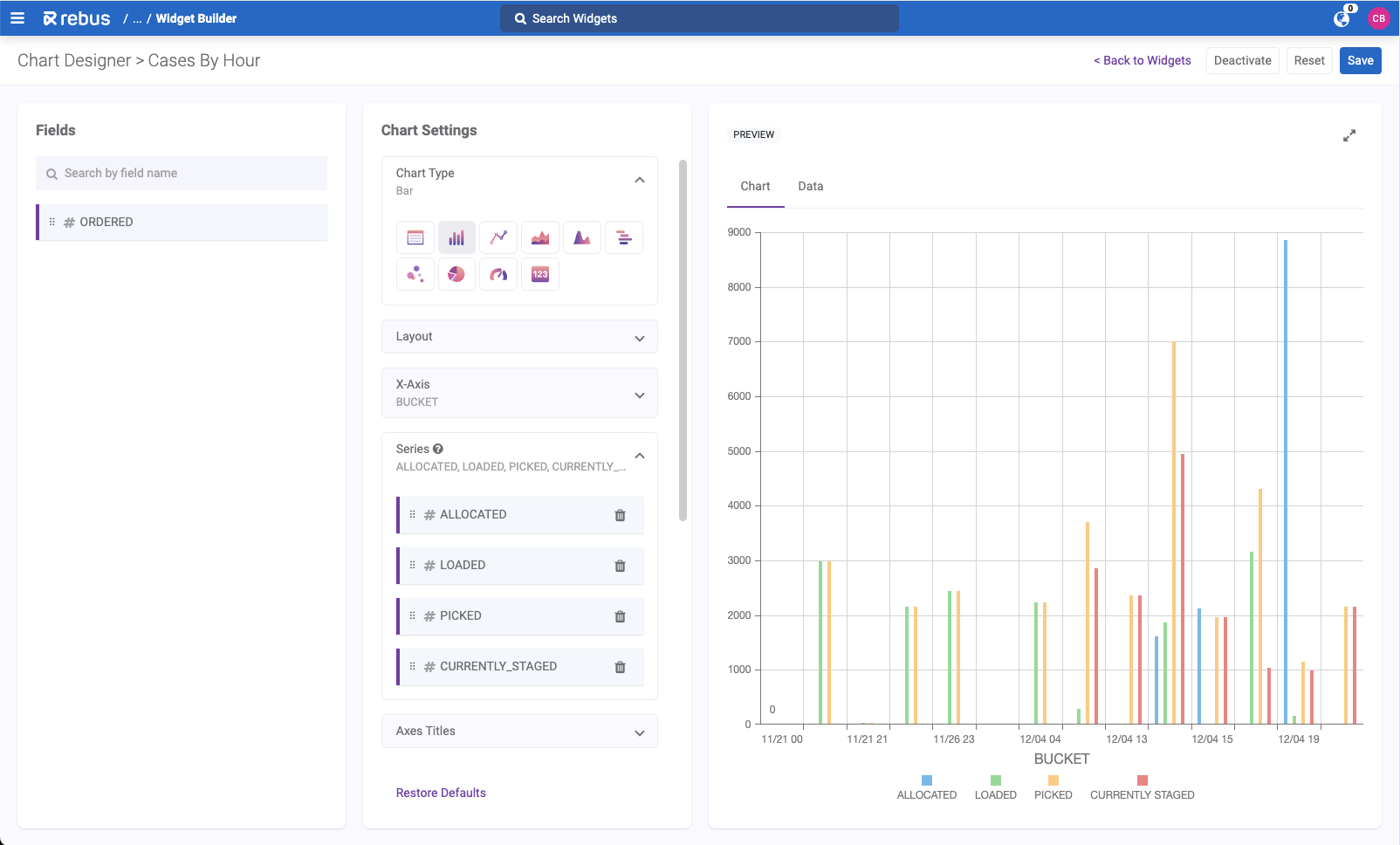The image size is (1400, 845).
Task: Click the search magnifier in Fields panel
Action: (52, 174)
